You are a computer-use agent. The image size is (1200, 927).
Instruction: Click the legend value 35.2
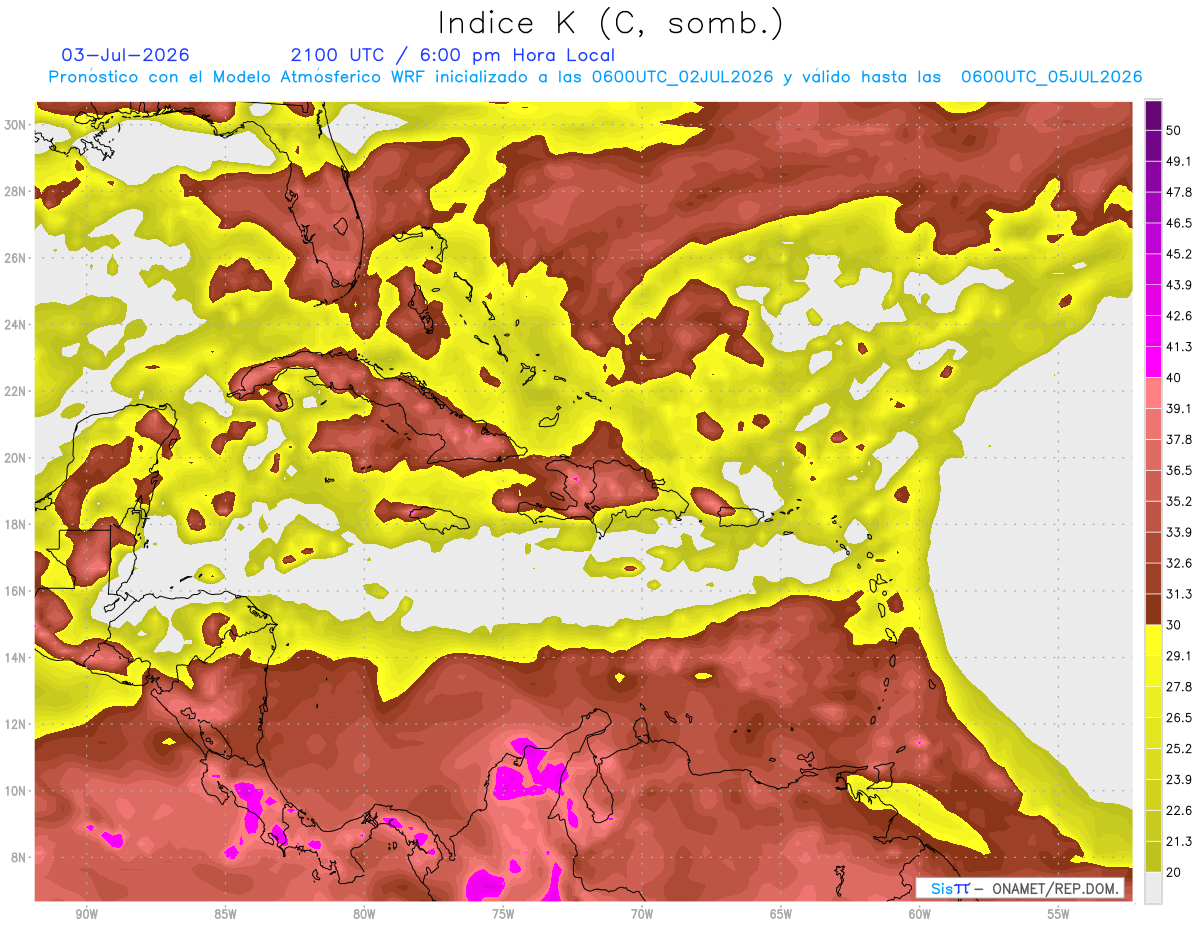[x=1178, y=501]
